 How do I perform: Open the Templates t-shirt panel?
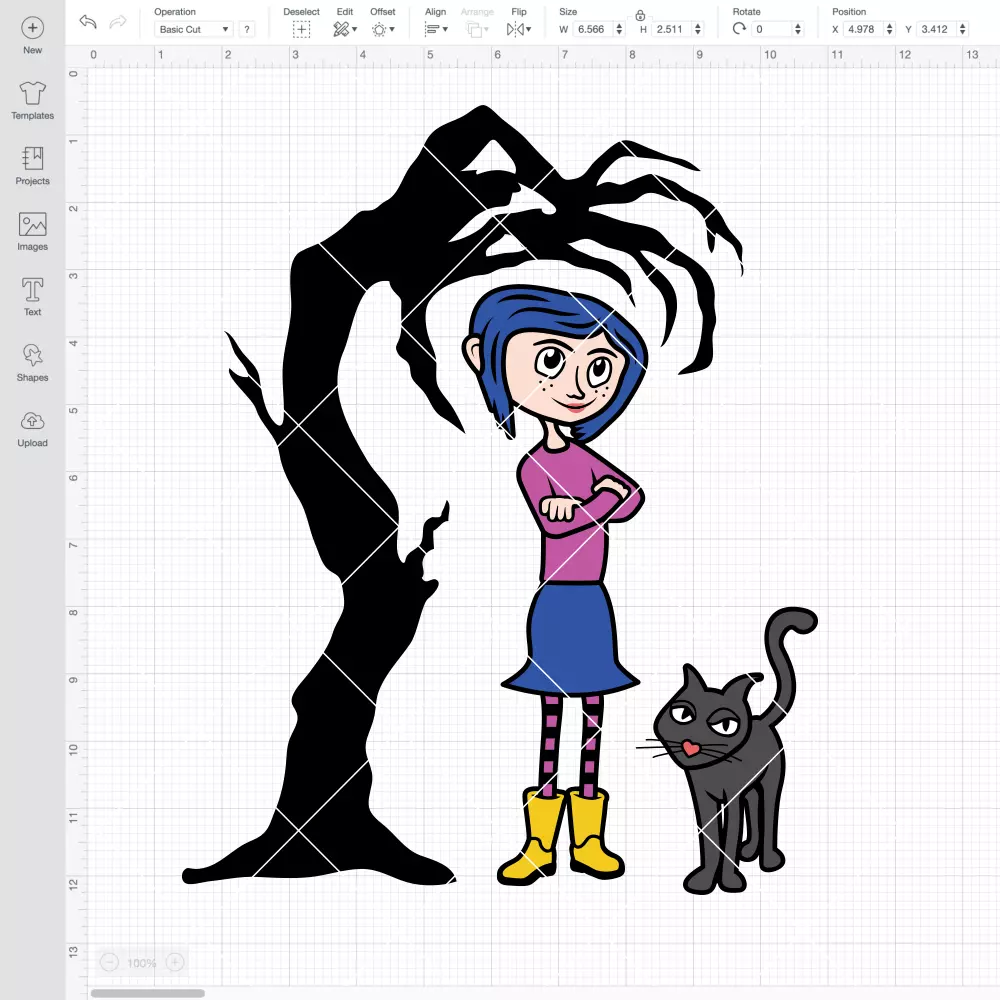[x=33, y=93]
